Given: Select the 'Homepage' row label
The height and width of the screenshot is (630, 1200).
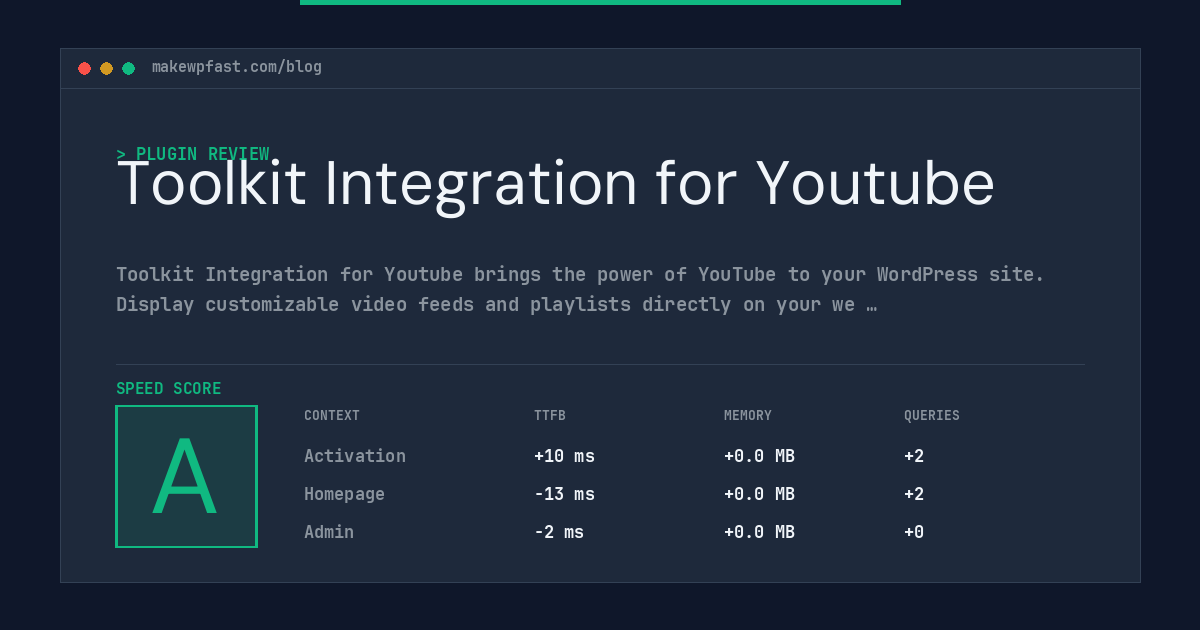Looking at the screenshot, I should pyautogui.click(x=344, y=494).
